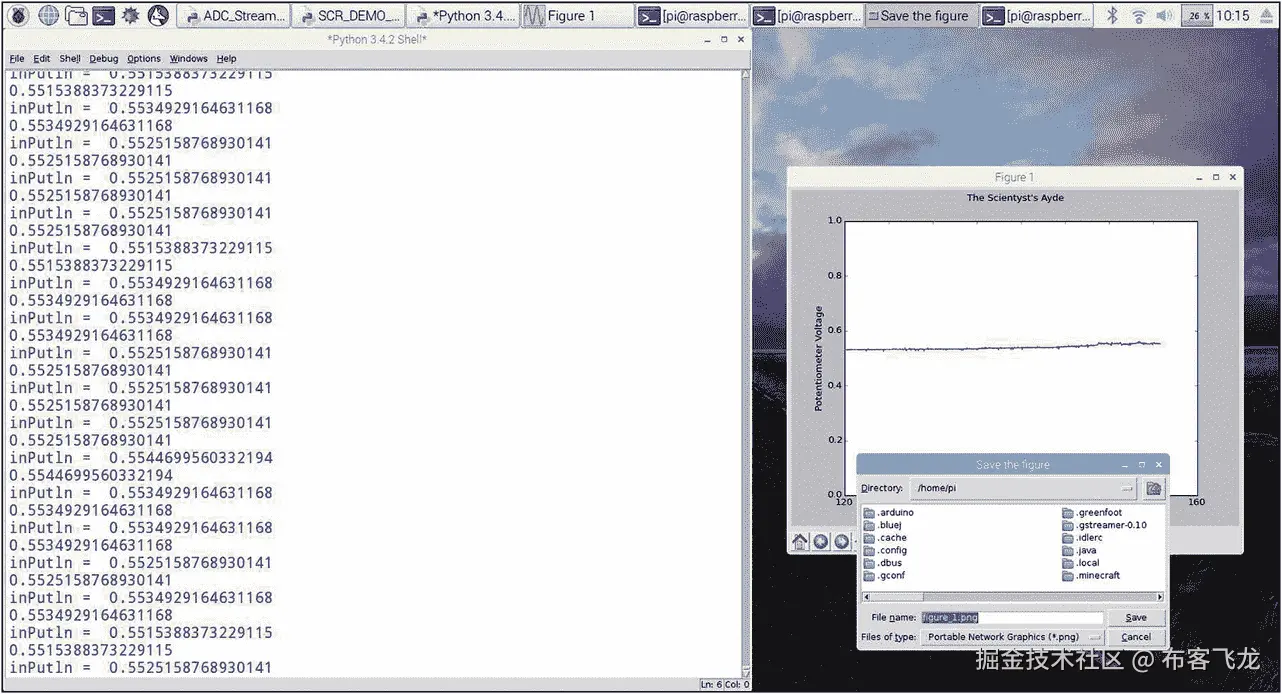
Task: Open the Debug menu in the Python shell
Action: [x=103, y=58]
